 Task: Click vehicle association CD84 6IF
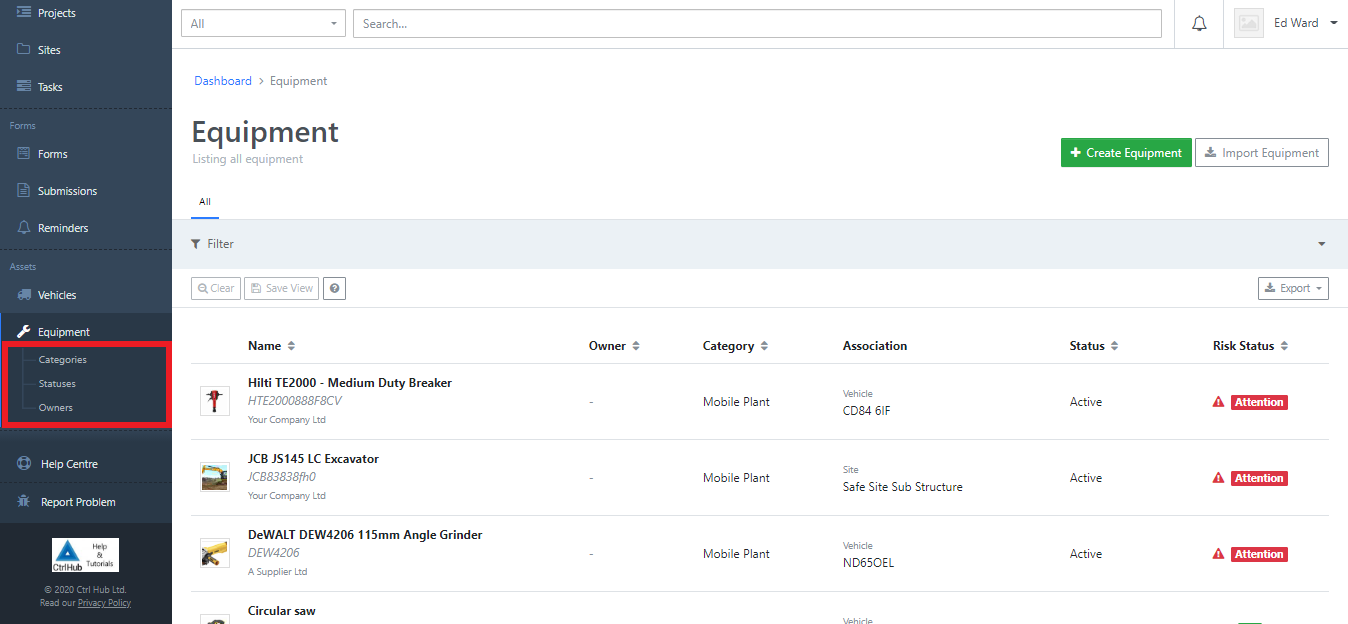(x=866, y=411)
